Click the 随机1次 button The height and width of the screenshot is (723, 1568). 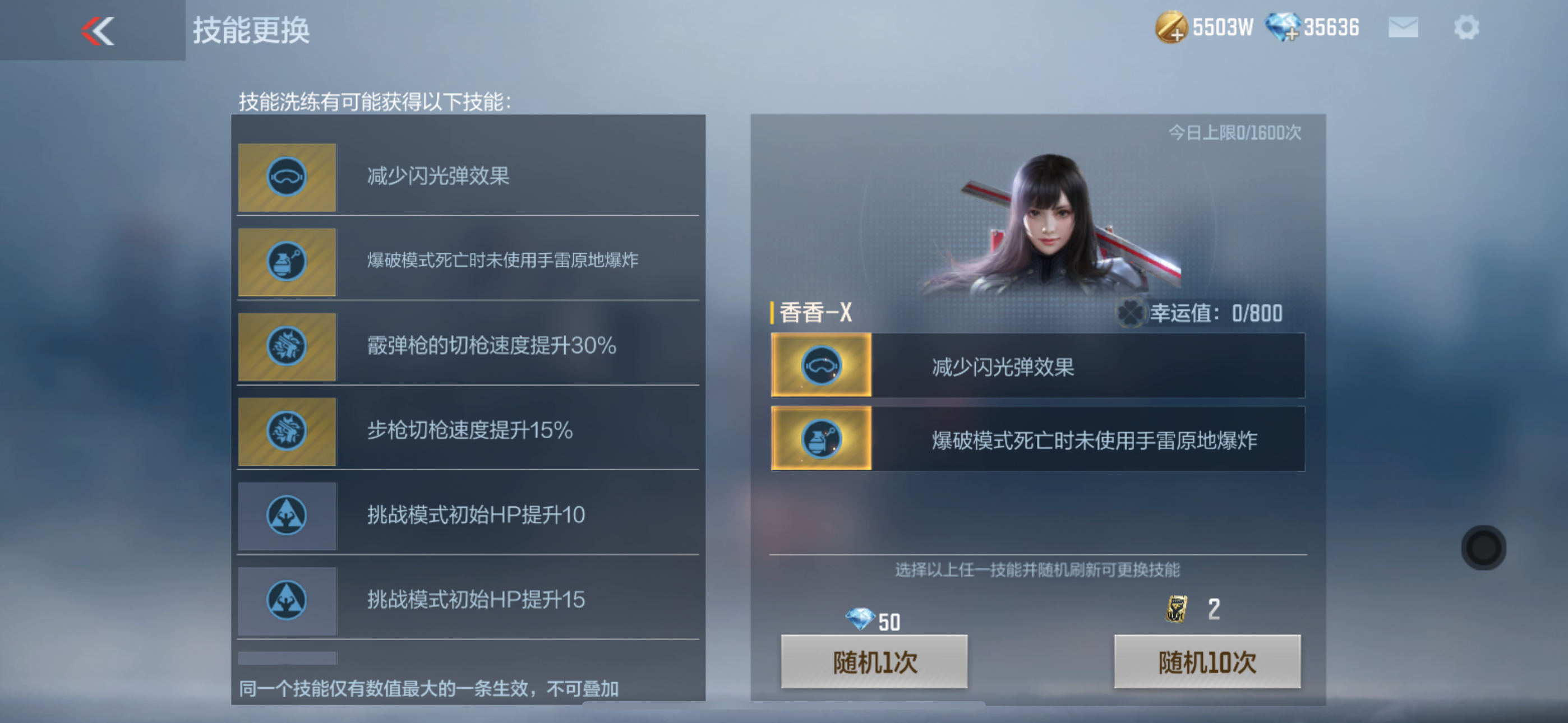click(874, 661)
